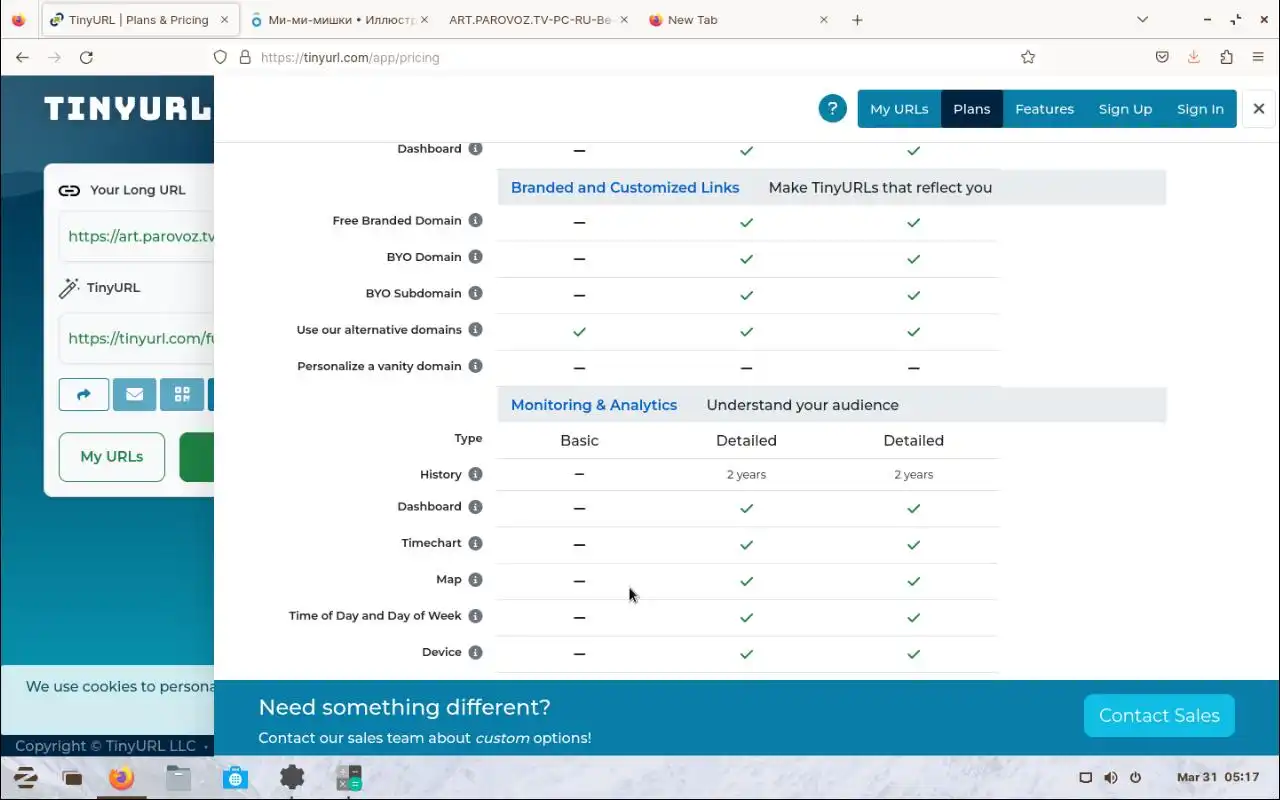The image size is (1280, 800).
Task: Open Firefox extensions puzzle icon
Action: coord(1226,57)
